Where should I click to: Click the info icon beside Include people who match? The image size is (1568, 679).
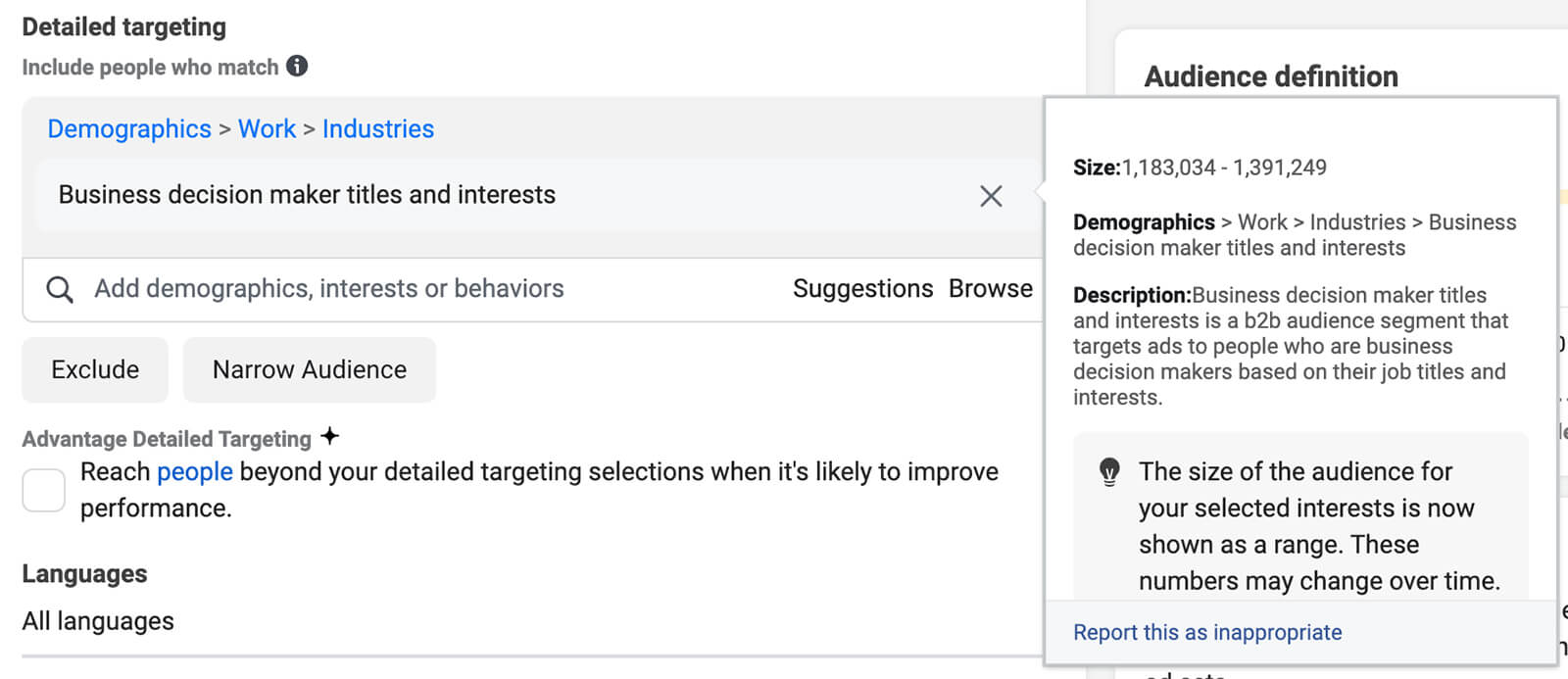click(297, 66)
